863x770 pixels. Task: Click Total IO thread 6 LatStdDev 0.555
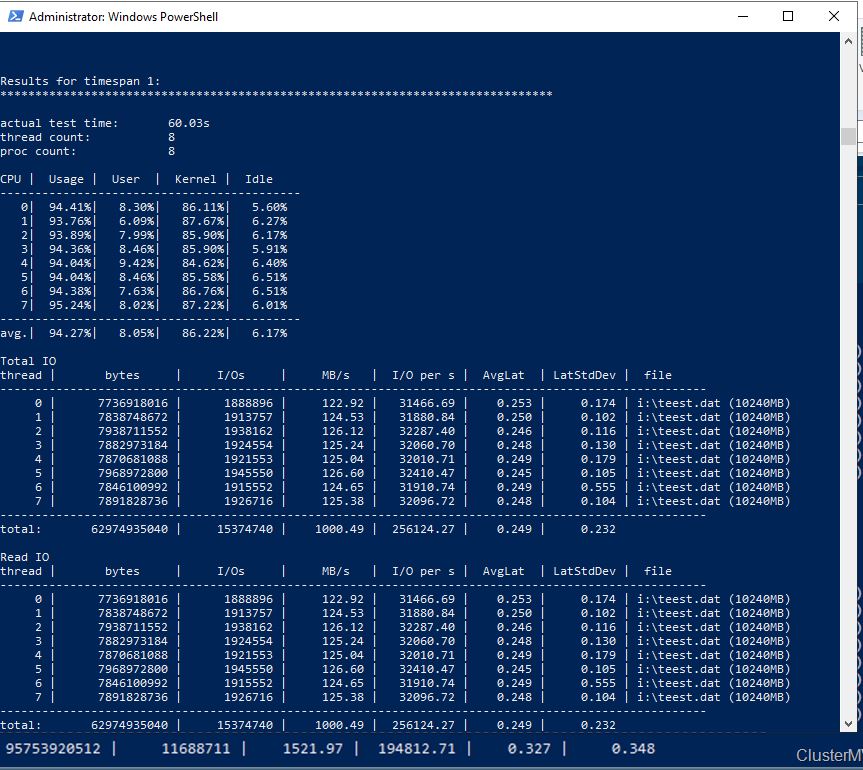point(598,487)
